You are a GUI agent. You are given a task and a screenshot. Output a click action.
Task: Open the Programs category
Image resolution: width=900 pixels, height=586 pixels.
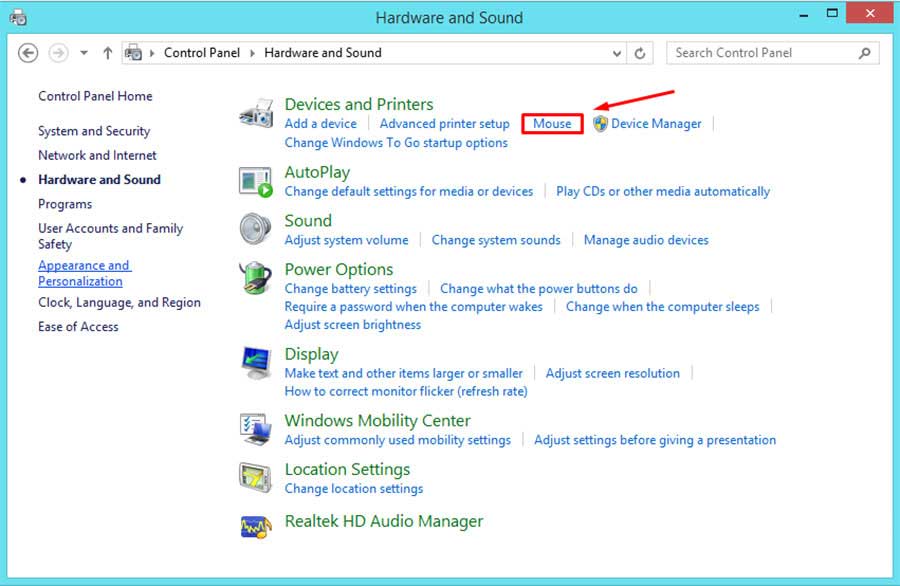pyautogui.click(x=65, y=204)
